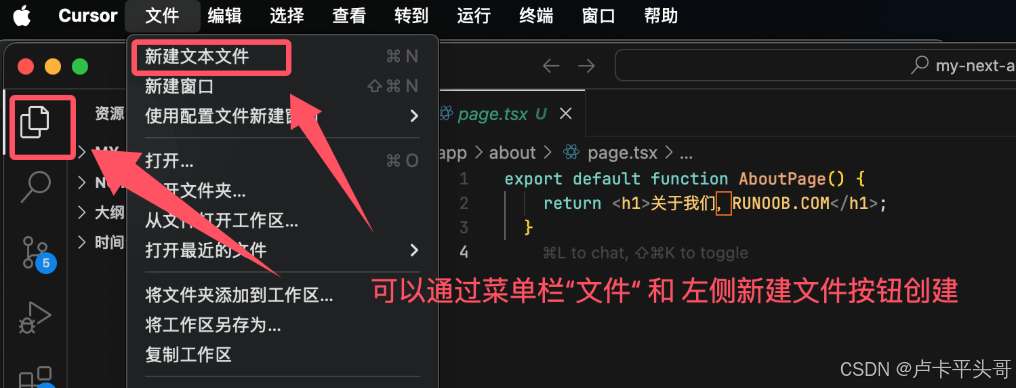This screenshot has height=388, width=1016.
Task: Choose 打开... menu entry
Action: pyautogui.click(x=282, y=161)
